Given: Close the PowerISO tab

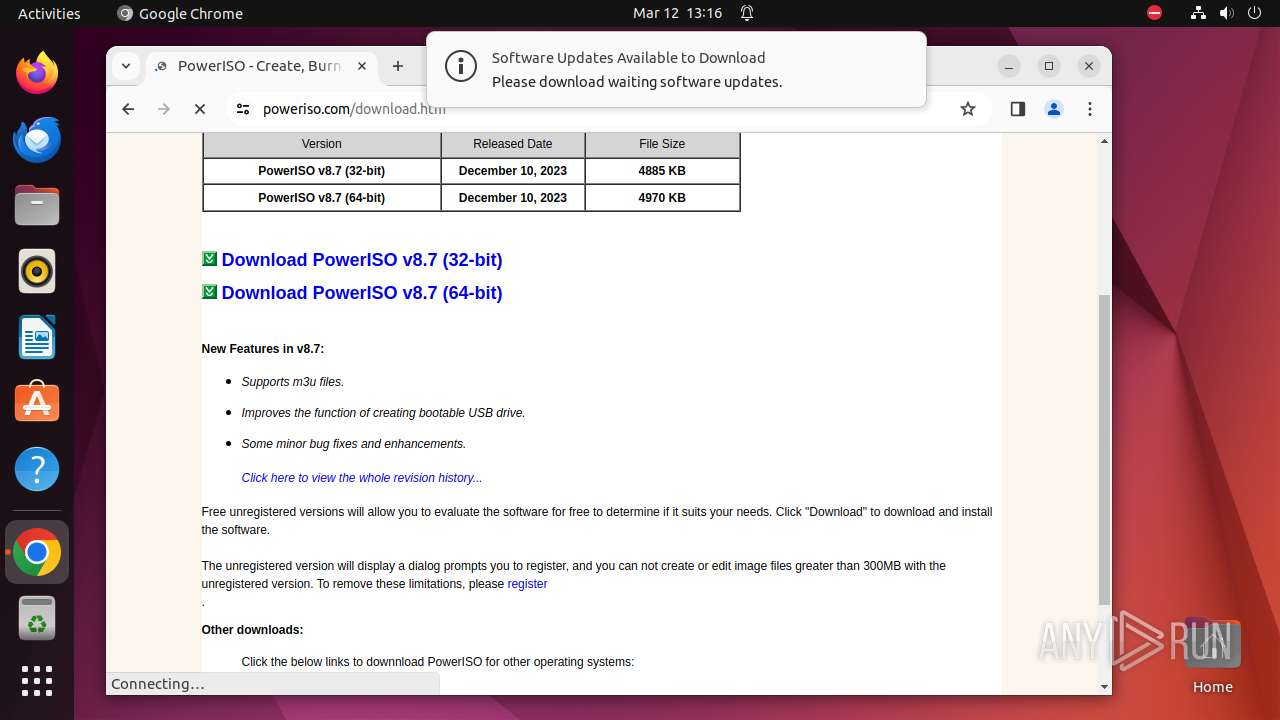Looking at the screenshot, I should coord(362,66).
